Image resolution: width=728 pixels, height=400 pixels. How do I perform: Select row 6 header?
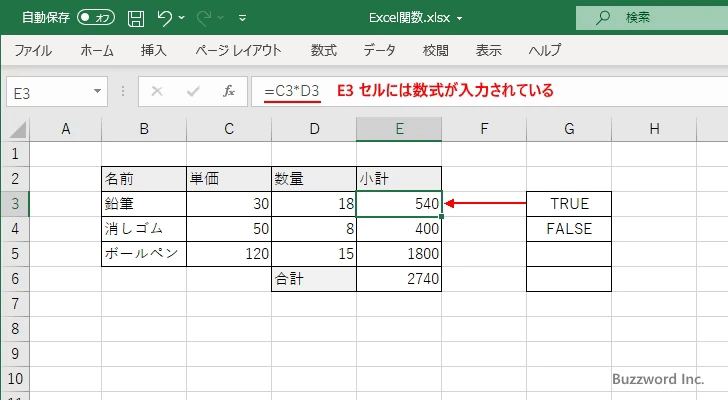coord(15,279)
